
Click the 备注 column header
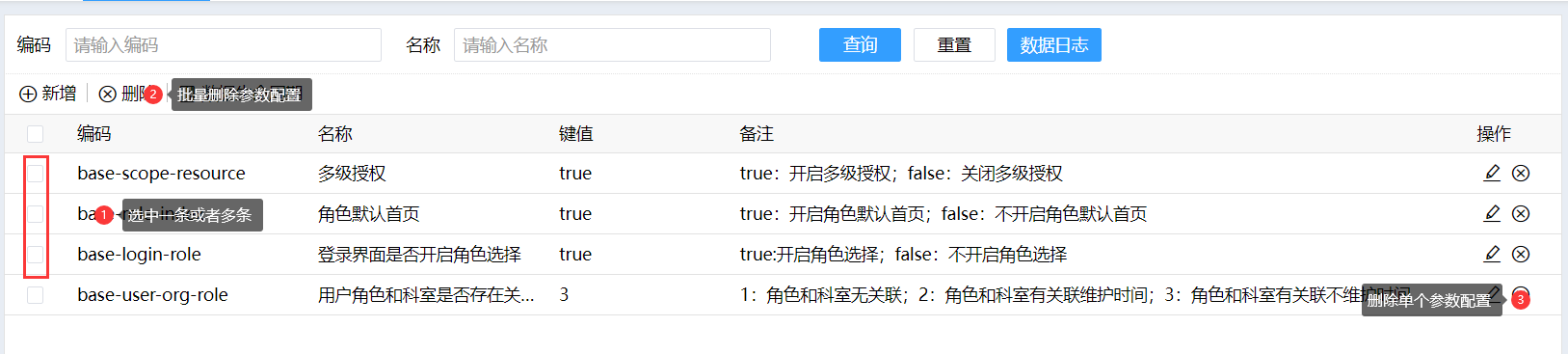[x=757, y=134]
